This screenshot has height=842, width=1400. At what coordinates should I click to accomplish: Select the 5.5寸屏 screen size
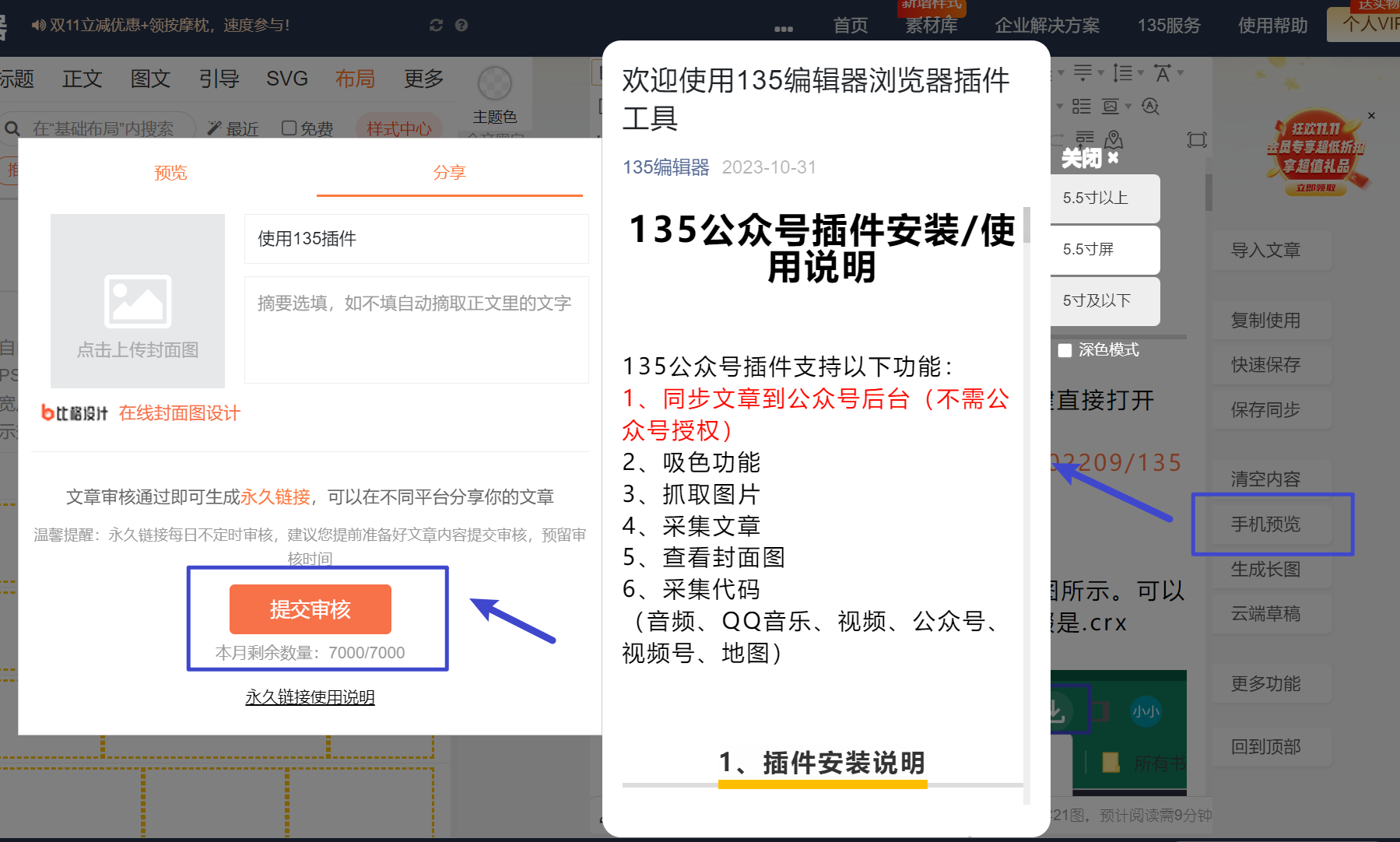pos(1105,249)
